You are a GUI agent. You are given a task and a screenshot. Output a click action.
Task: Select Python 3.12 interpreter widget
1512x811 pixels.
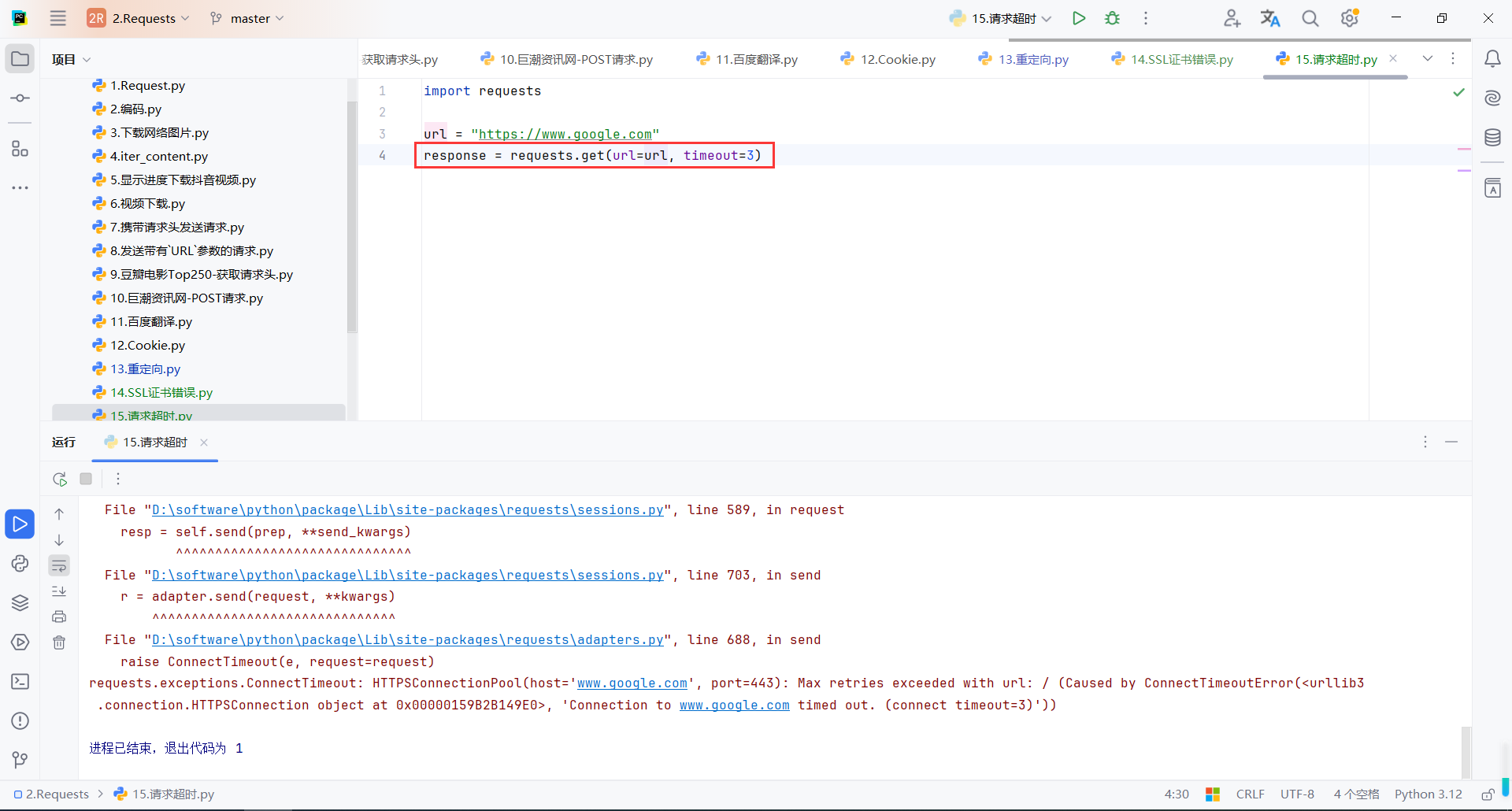point(1428,794)
